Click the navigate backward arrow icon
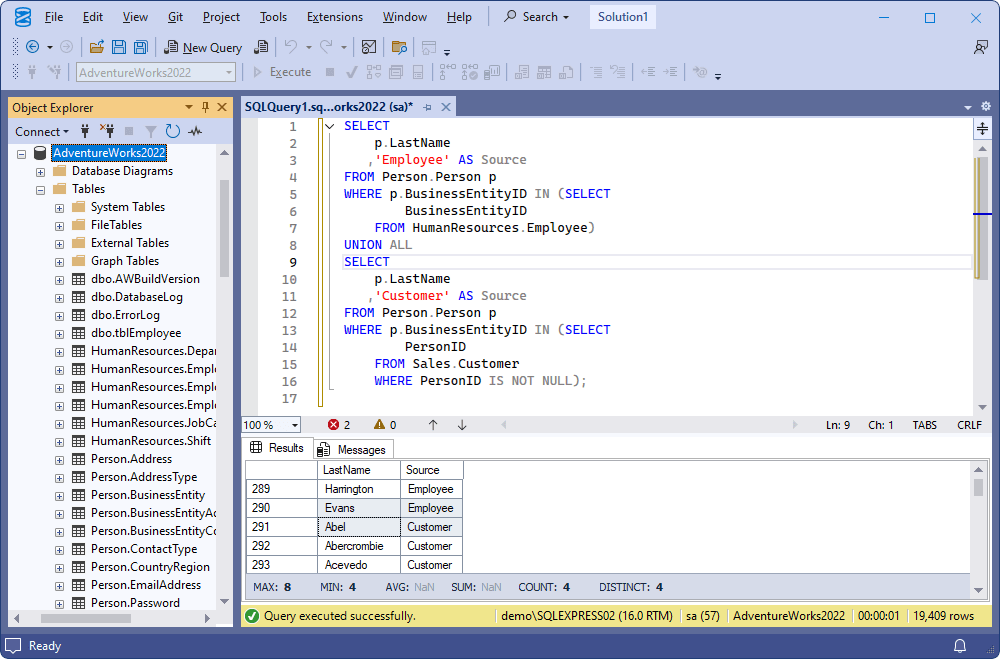The width and height of the screenshot is (1000, 659). click(x=33, y=47)
